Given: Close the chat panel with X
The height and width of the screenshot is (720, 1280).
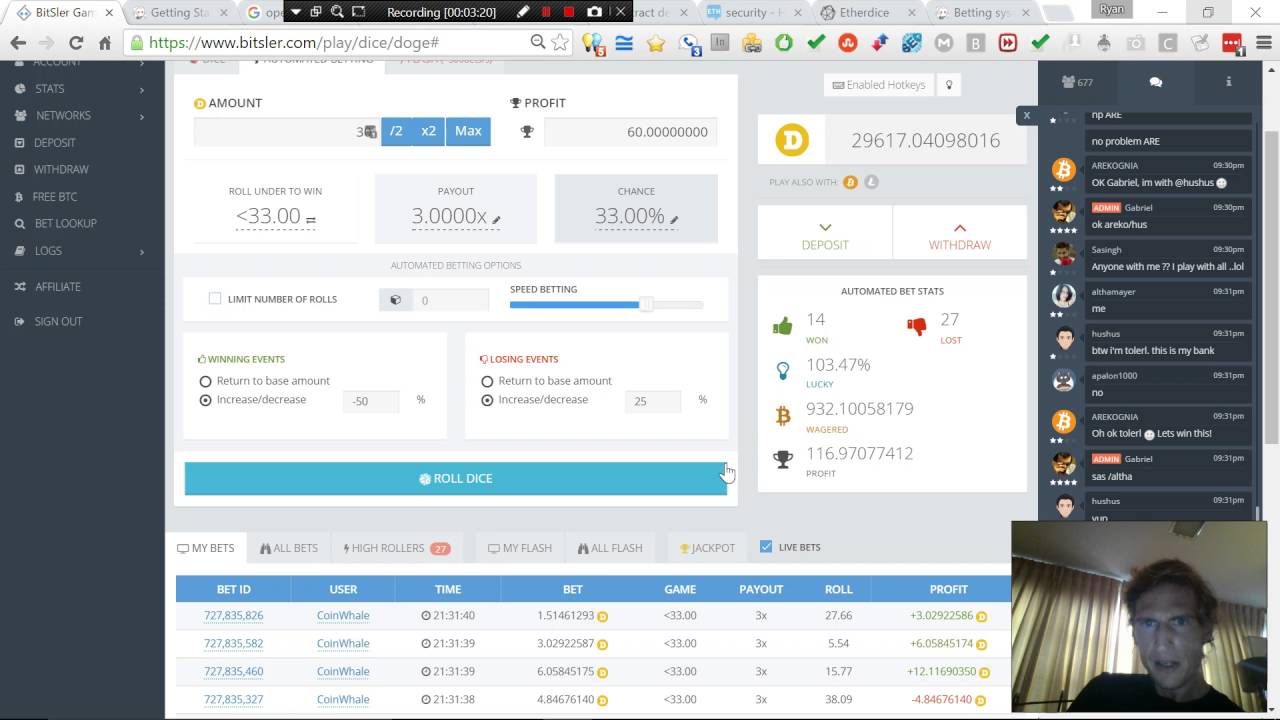Looking at the screenshot, I should click(1026, 115).
